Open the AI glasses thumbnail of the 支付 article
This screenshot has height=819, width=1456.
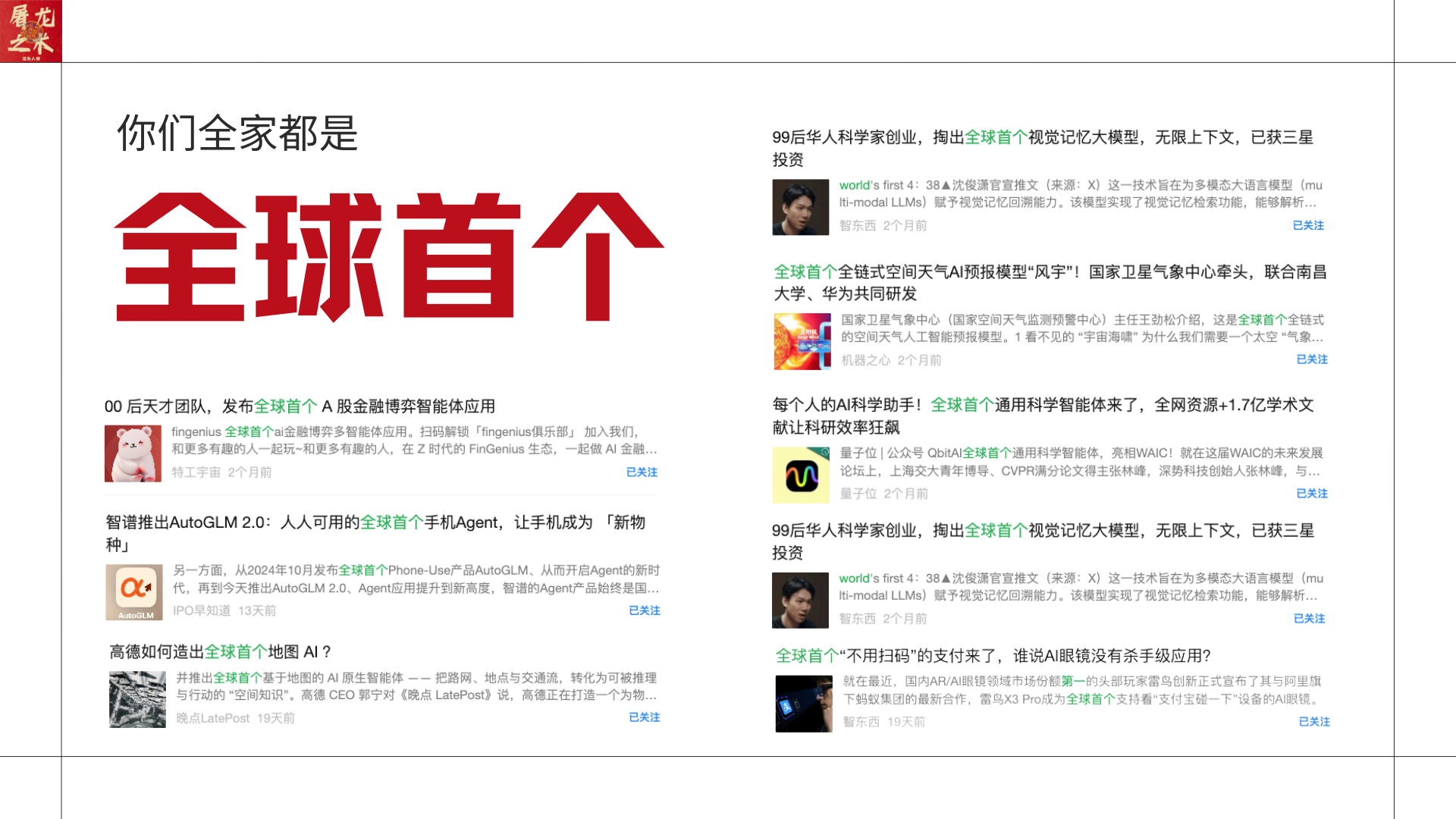click(x=804, y=704)
